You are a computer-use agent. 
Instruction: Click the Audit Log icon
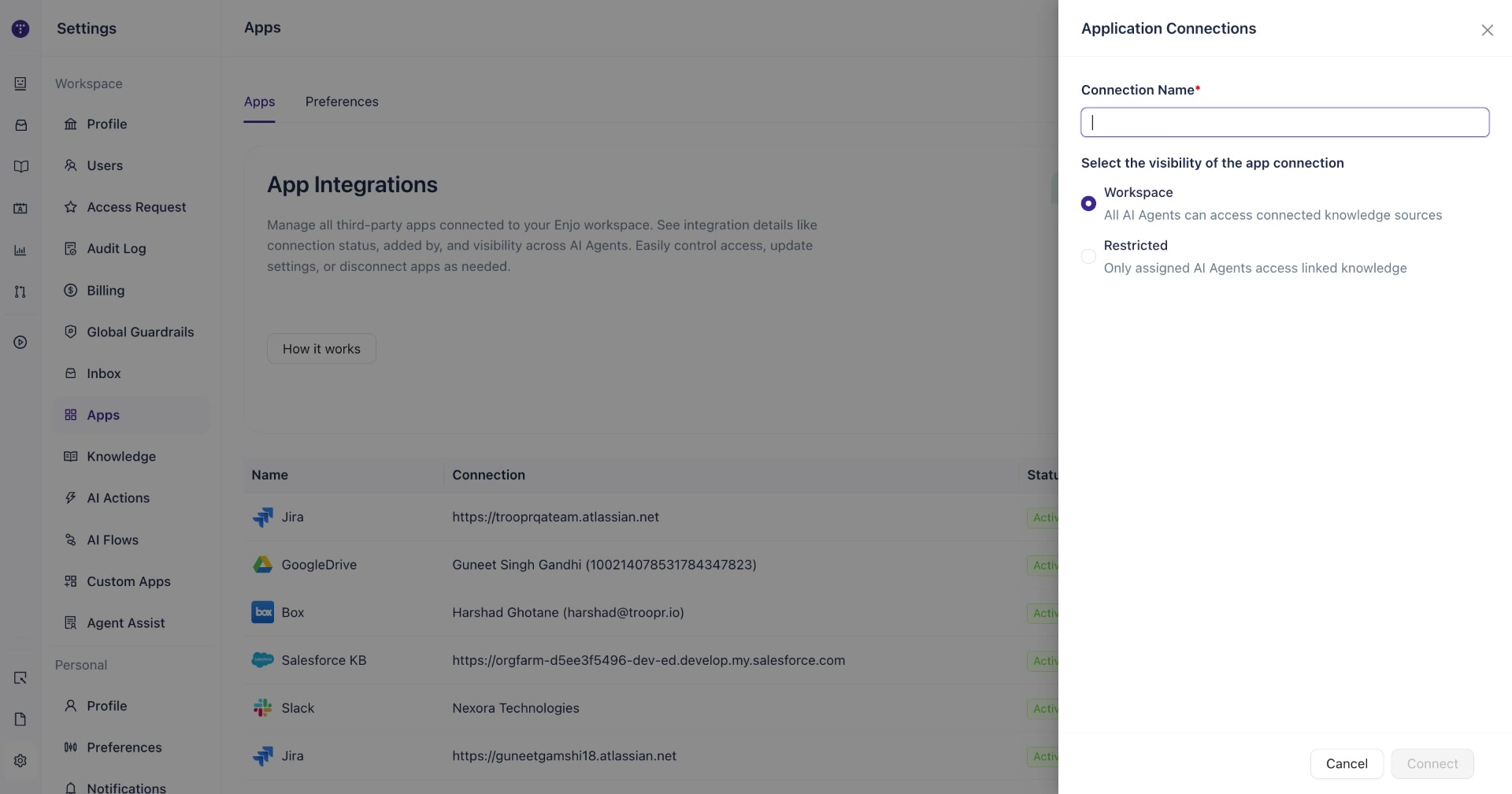pos(71,248)
